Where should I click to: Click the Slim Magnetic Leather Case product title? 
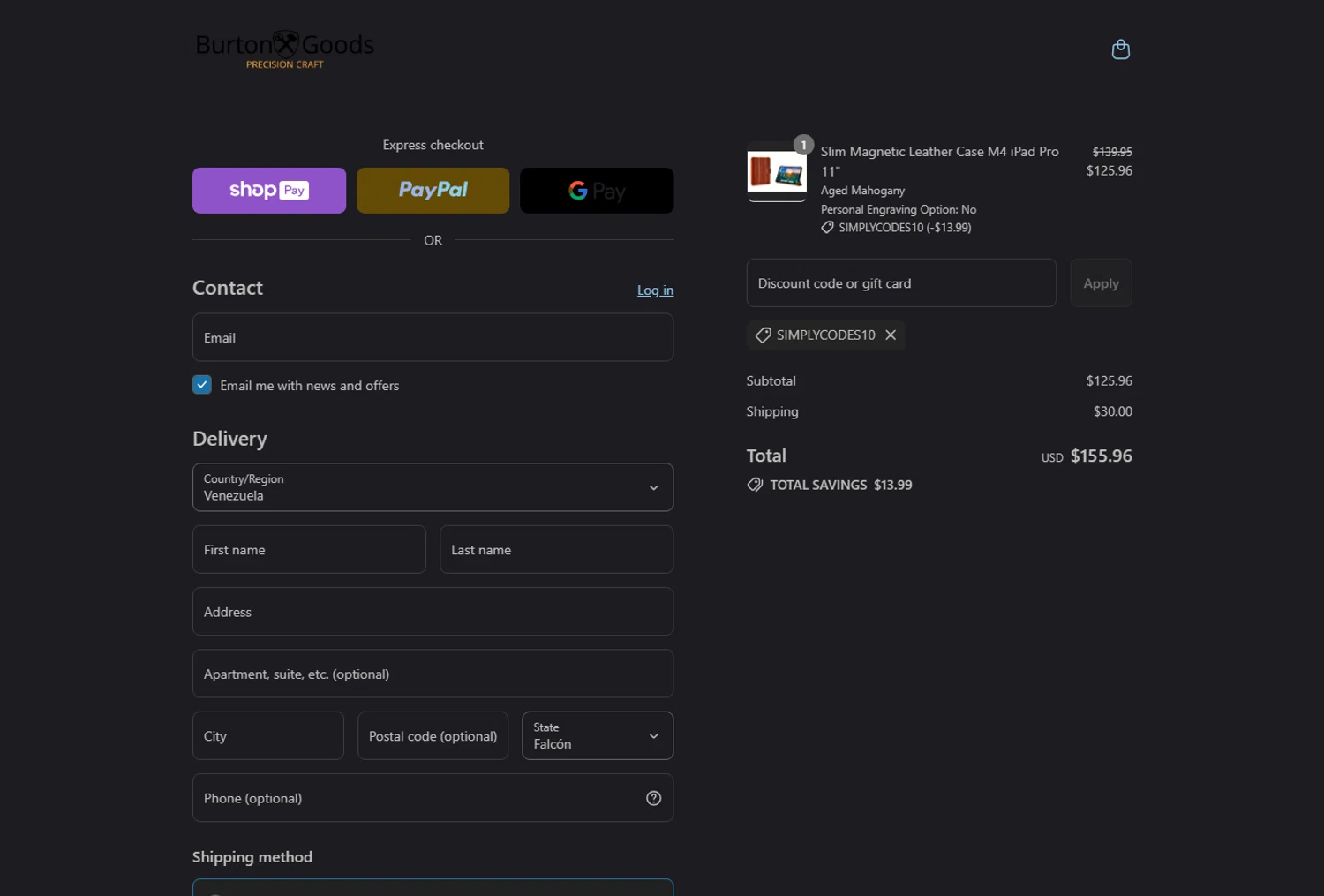(x=939, y=161)
